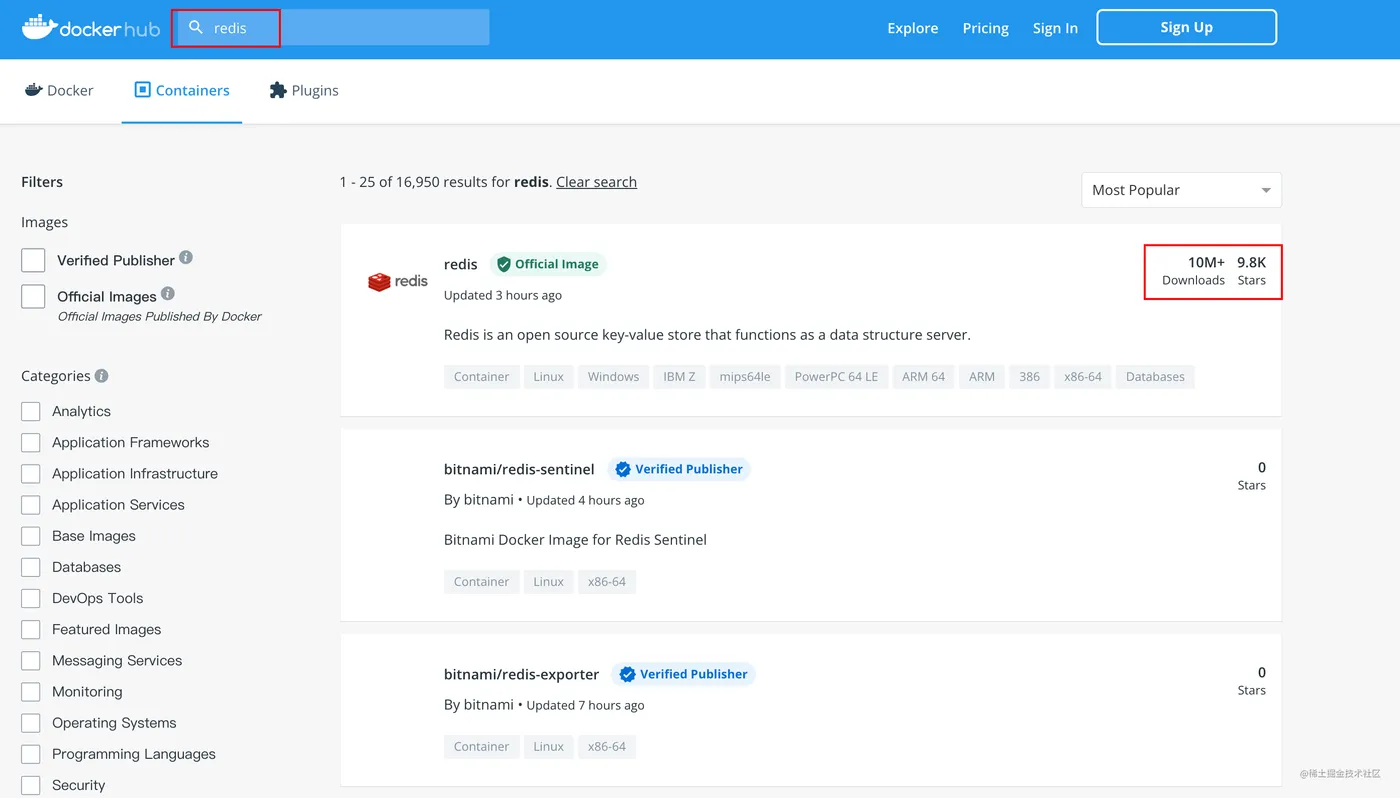The image size is (1400, 798).
Task: Click the Verified Publisher info icon
Action: click(186, 258)
